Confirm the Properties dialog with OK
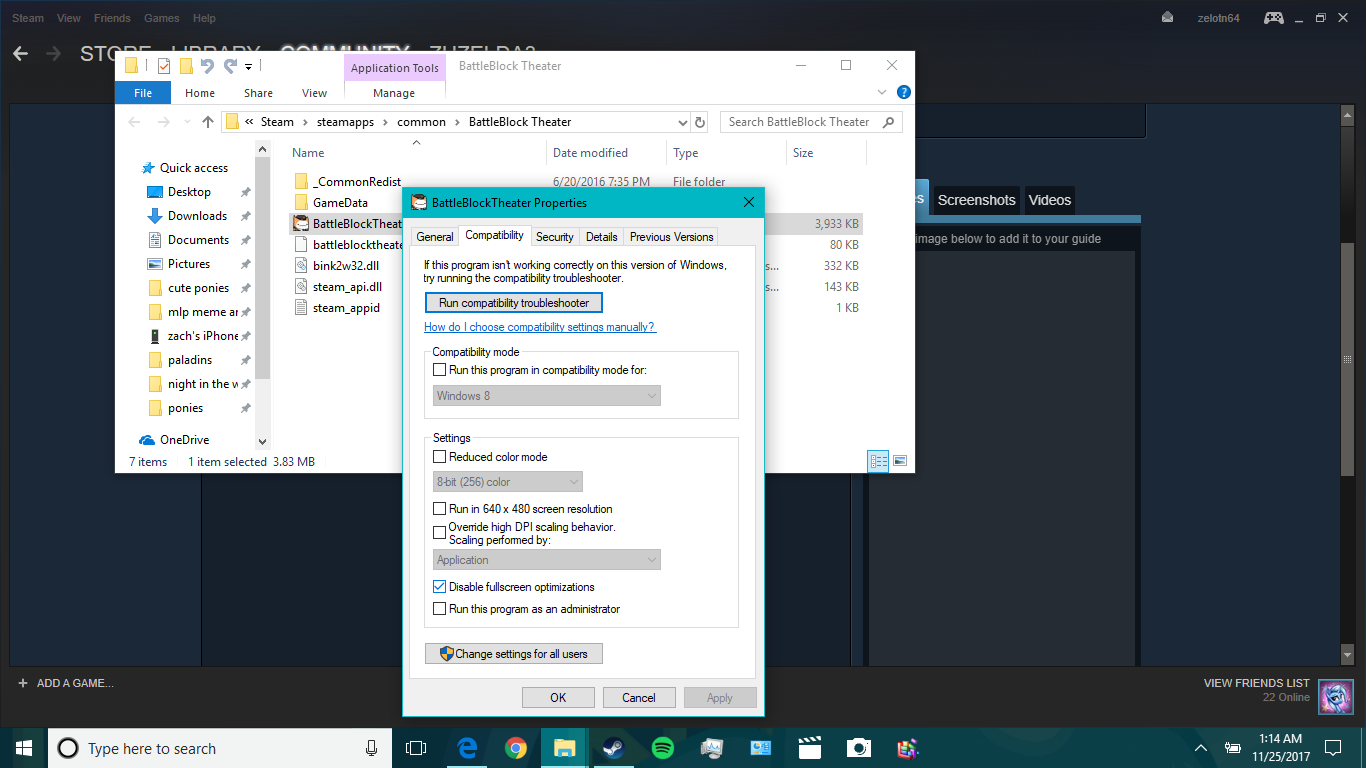This screenshot has height=768, width=1366. [x=558, y=698]
